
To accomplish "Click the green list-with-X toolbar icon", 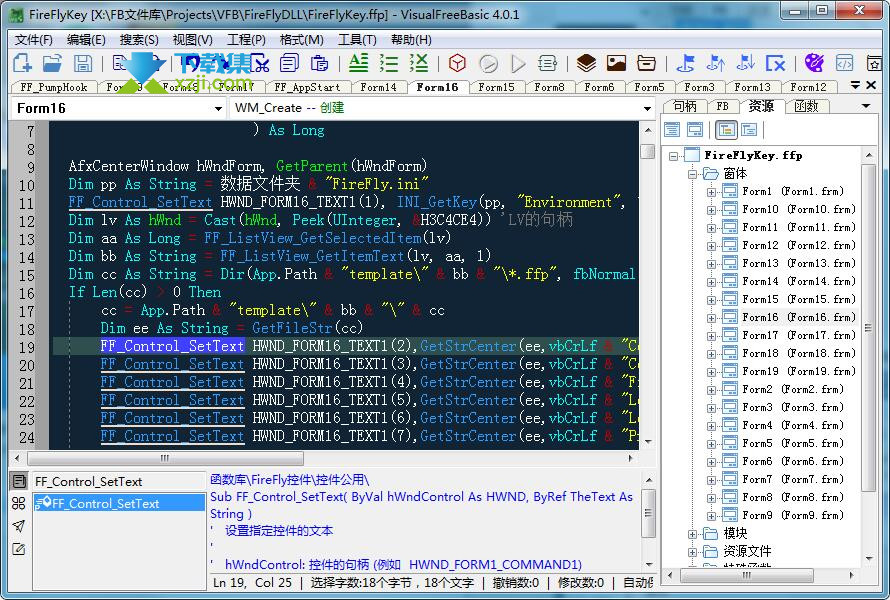I will (419, 63).
